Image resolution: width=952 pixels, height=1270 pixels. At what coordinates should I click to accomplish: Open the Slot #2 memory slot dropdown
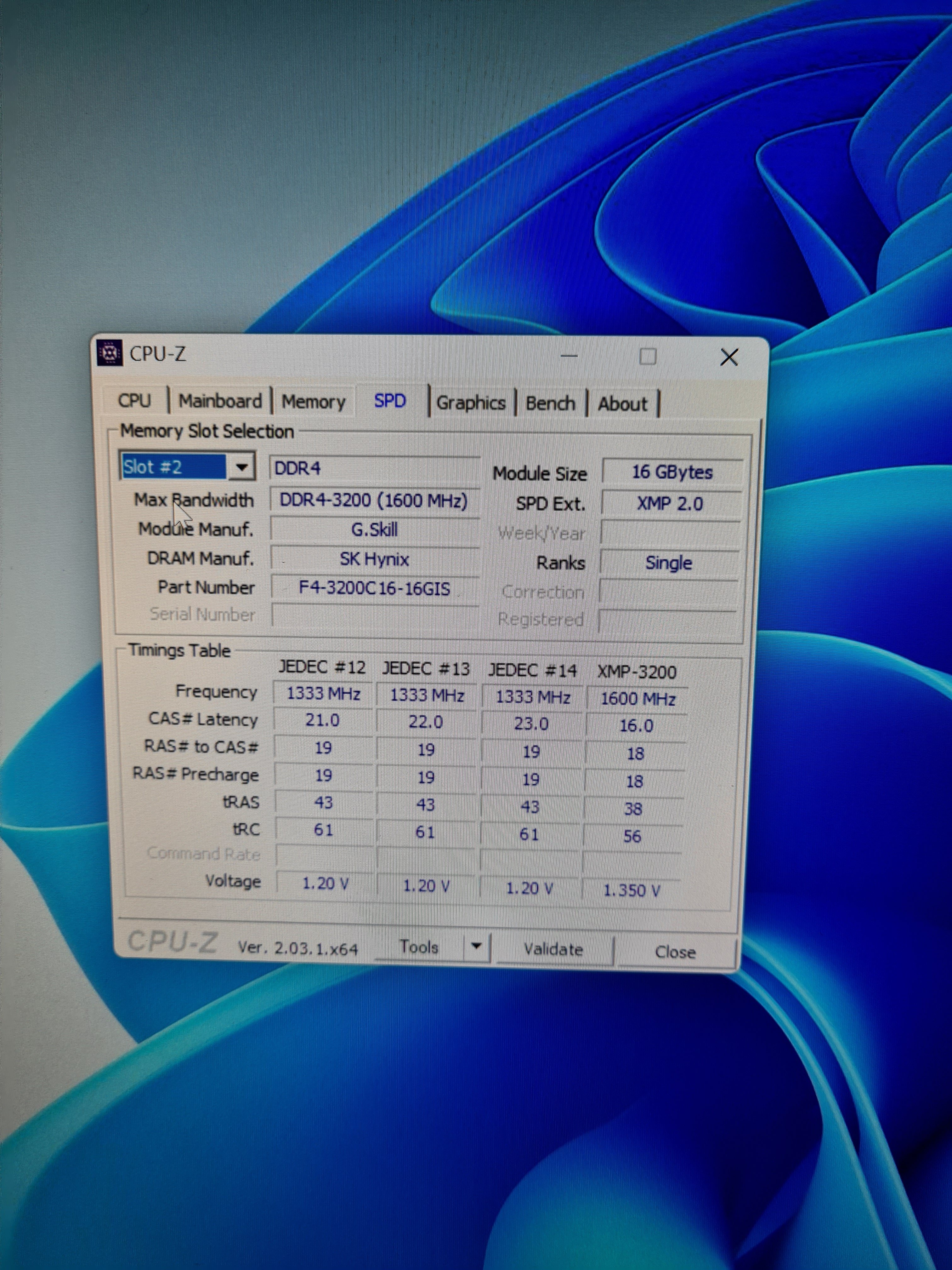point(241,467)
